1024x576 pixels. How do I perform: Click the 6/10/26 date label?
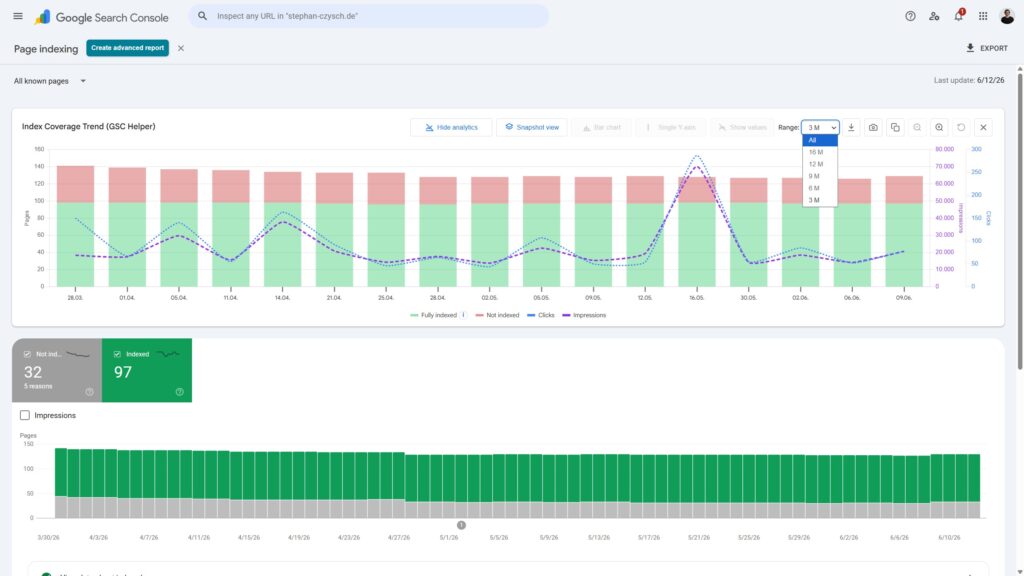(x=949, y=537)
